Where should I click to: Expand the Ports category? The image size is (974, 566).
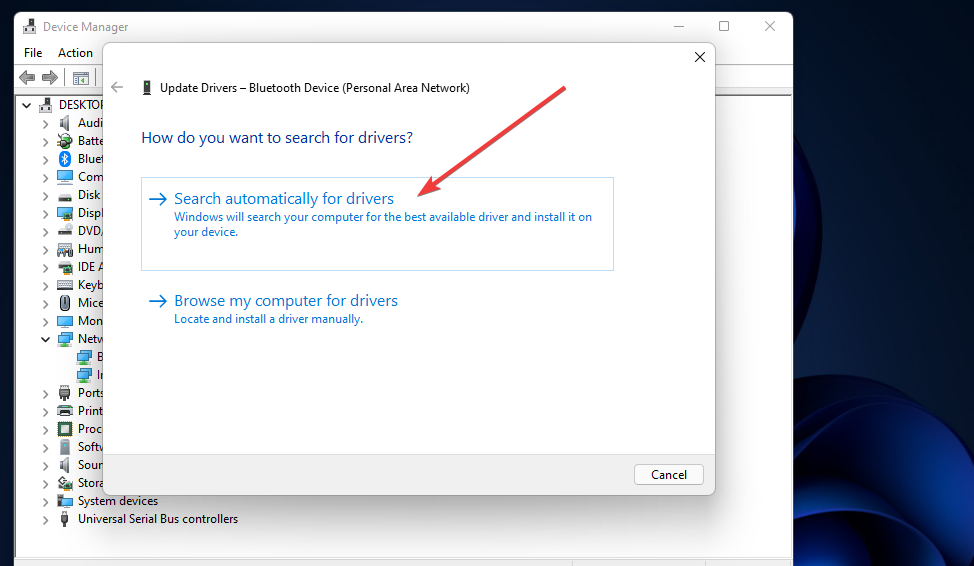45,393
